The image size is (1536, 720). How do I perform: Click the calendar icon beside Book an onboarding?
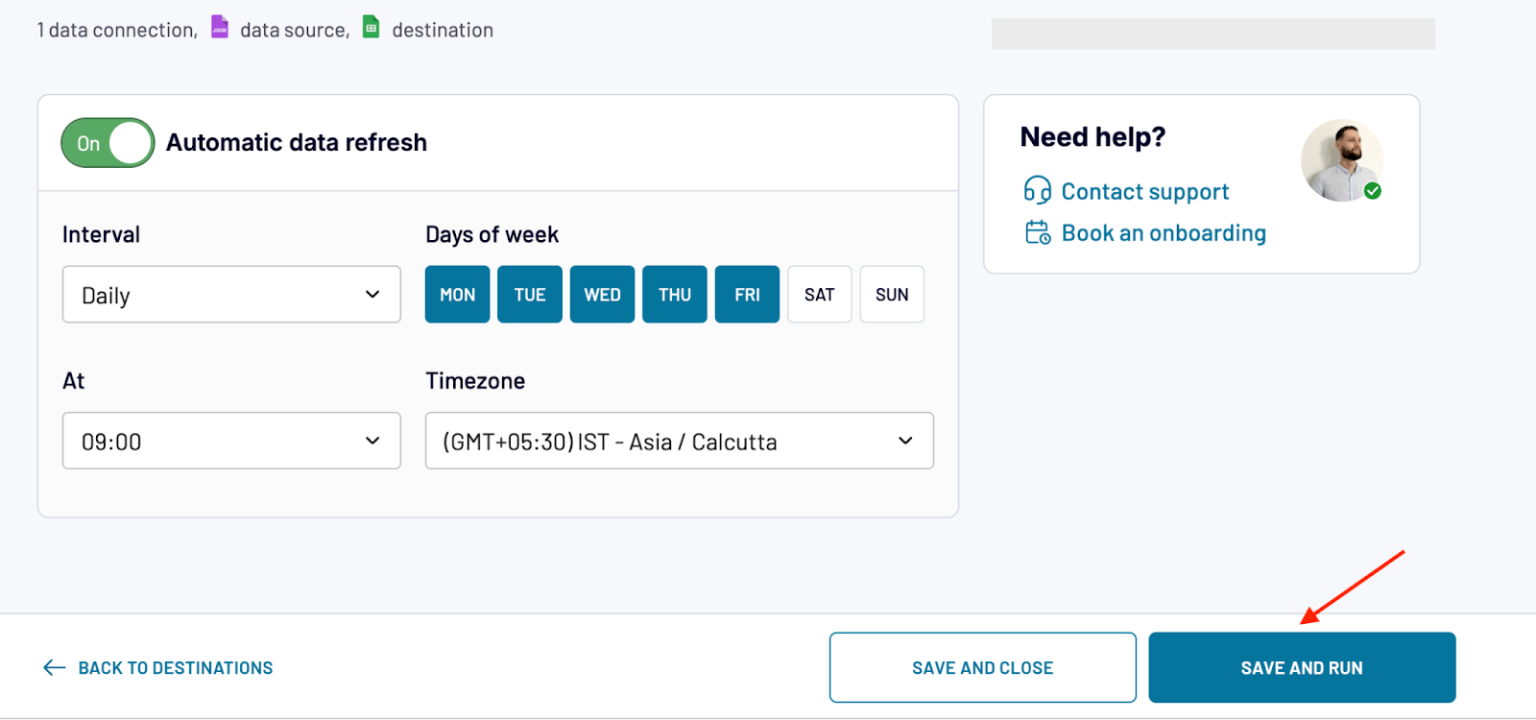pyautogui.click(x=1038, y=232)
